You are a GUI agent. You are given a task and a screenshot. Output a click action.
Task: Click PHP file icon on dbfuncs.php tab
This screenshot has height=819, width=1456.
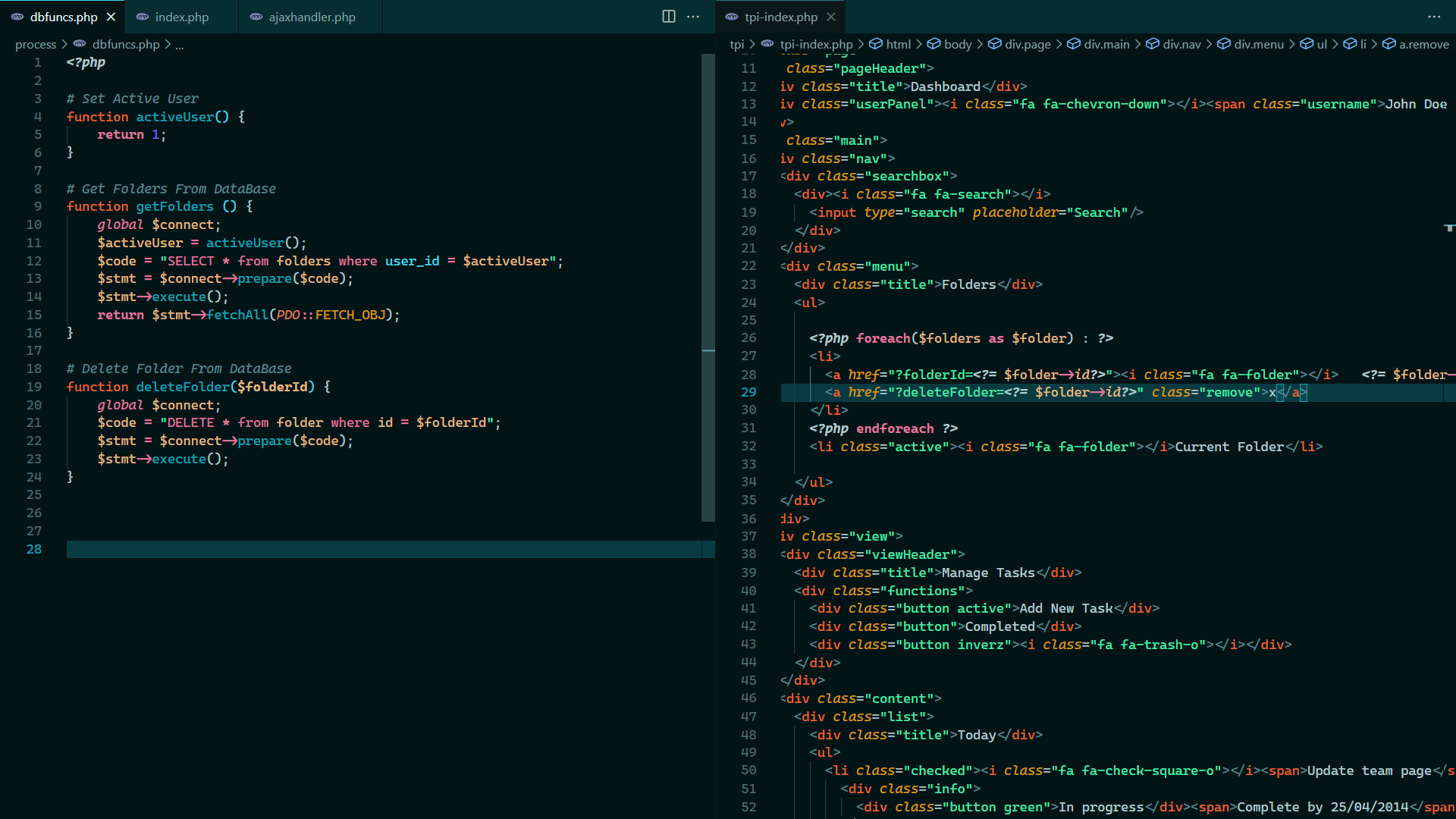tap(17, 17)
